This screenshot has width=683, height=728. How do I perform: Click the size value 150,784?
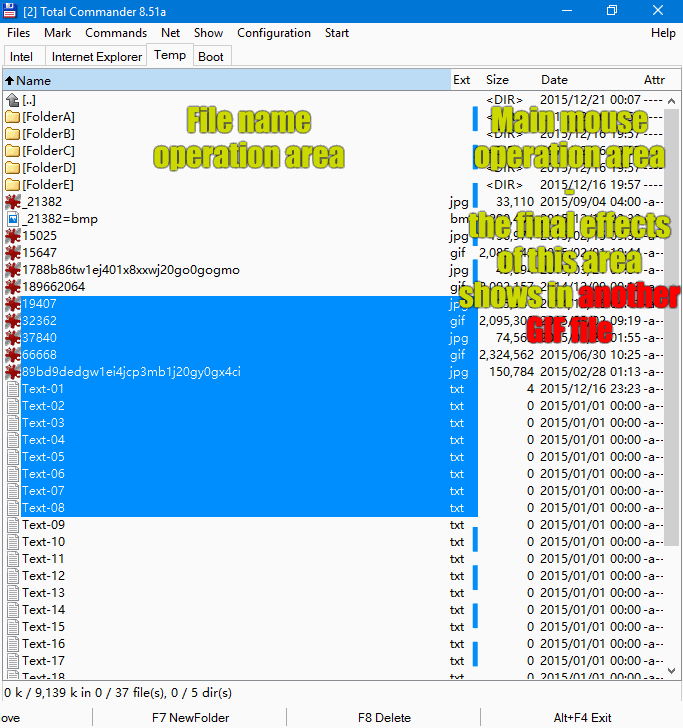512,372
